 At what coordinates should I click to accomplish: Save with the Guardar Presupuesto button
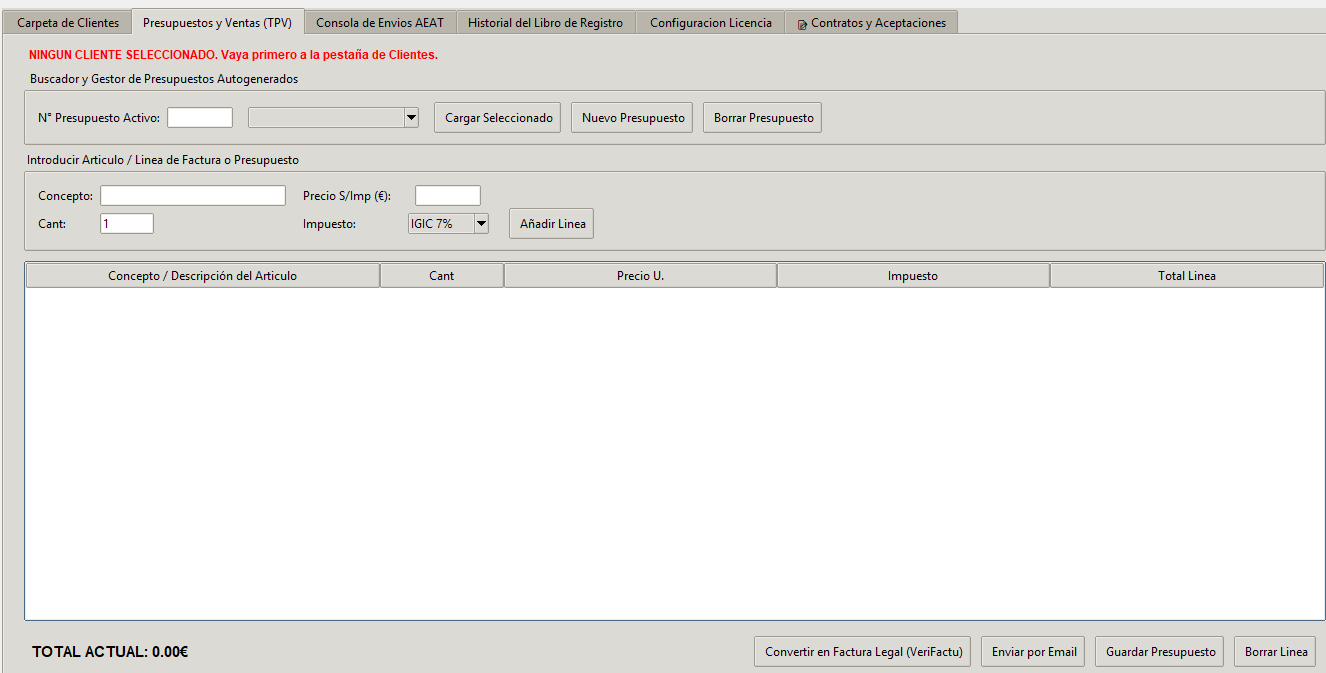1160,652
